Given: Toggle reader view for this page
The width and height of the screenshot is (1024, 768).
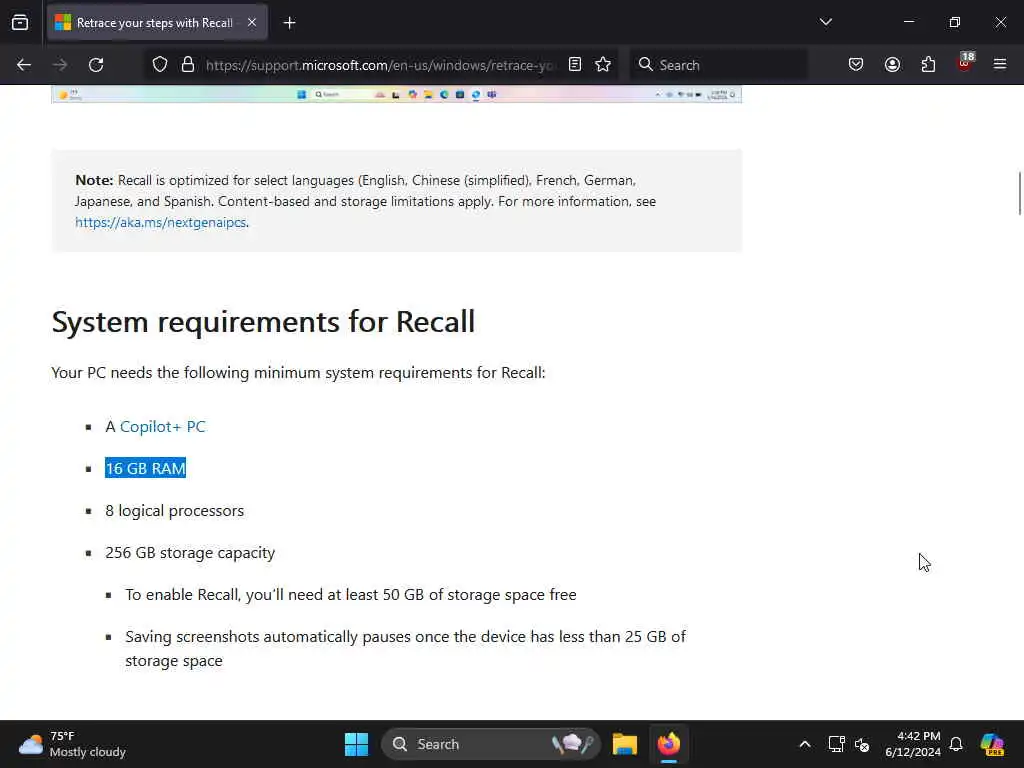Looking at the screenshot, I should 575,65.
